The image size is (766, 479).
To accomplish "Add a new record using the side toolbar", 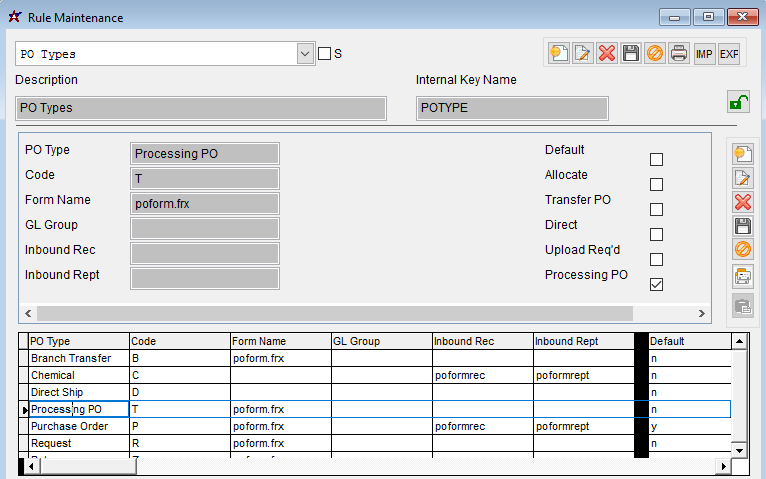I will 742,154.
